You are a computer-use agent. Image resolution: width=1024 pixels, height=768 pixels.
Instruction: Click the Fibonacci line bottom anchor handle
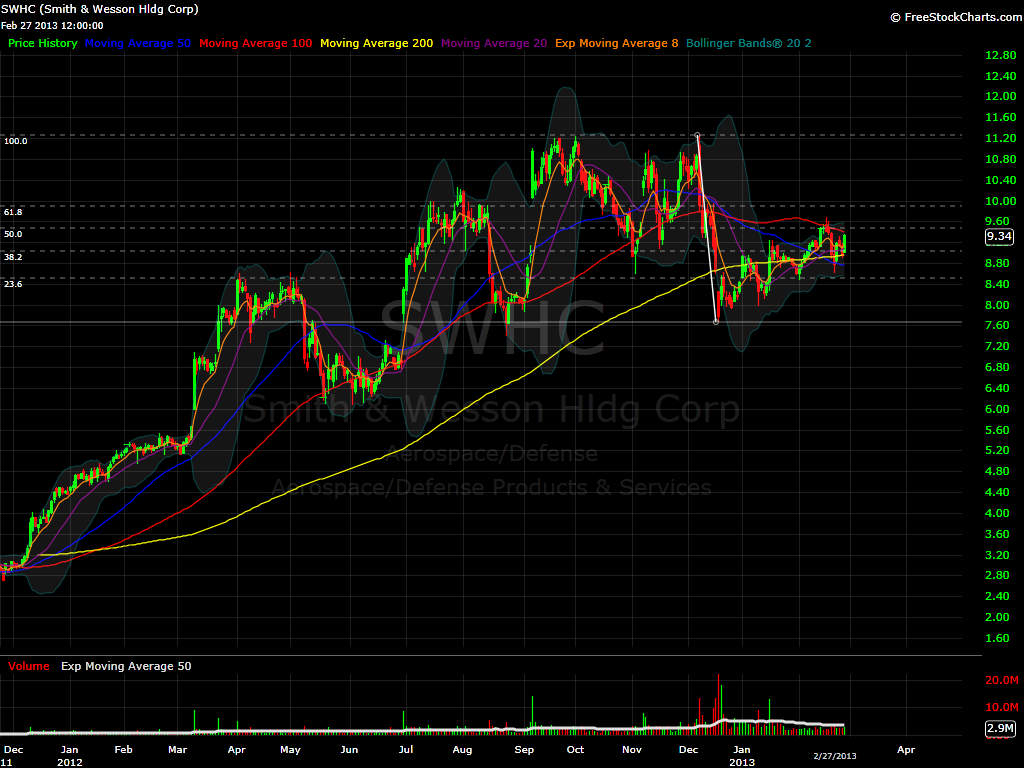click(x=716, y=322)
